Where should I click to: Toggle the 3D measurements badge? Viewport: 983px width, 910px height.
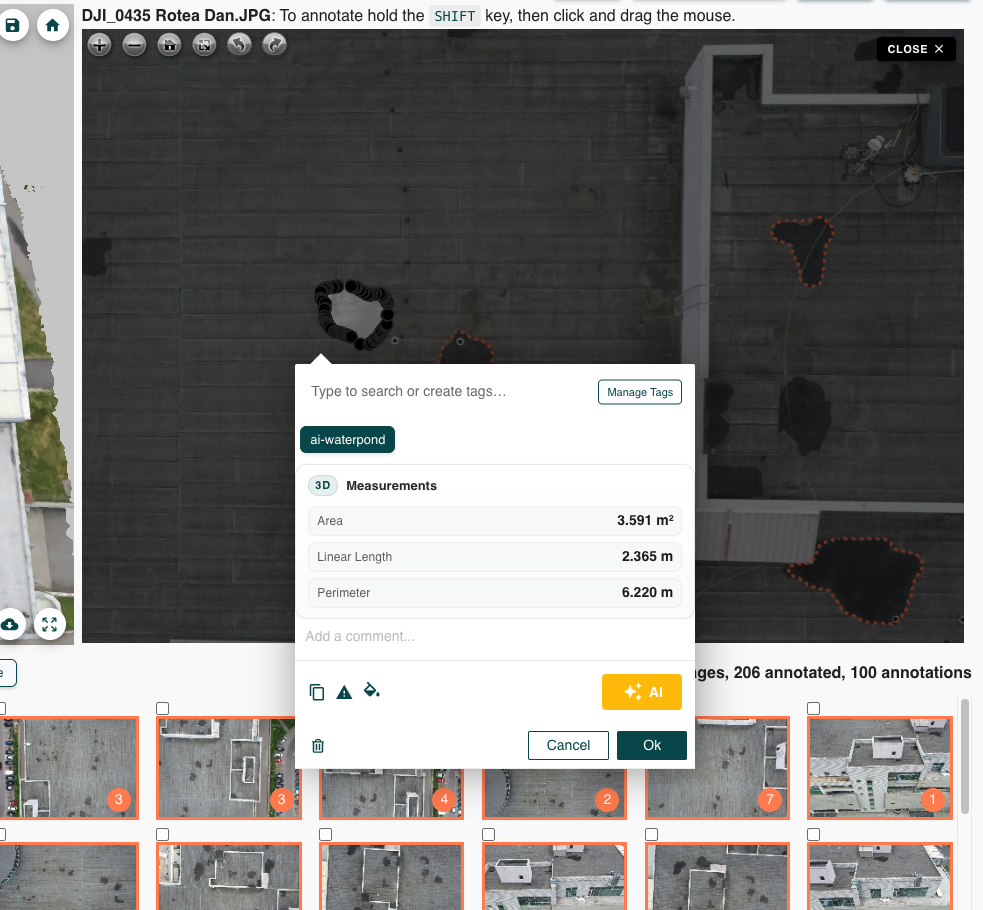(x=323, y=486)
